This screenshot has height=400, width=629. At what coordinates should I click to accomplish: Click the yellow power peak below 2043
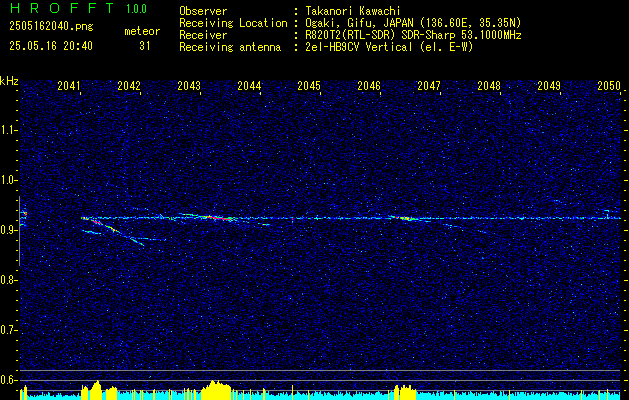pos(217,390)
